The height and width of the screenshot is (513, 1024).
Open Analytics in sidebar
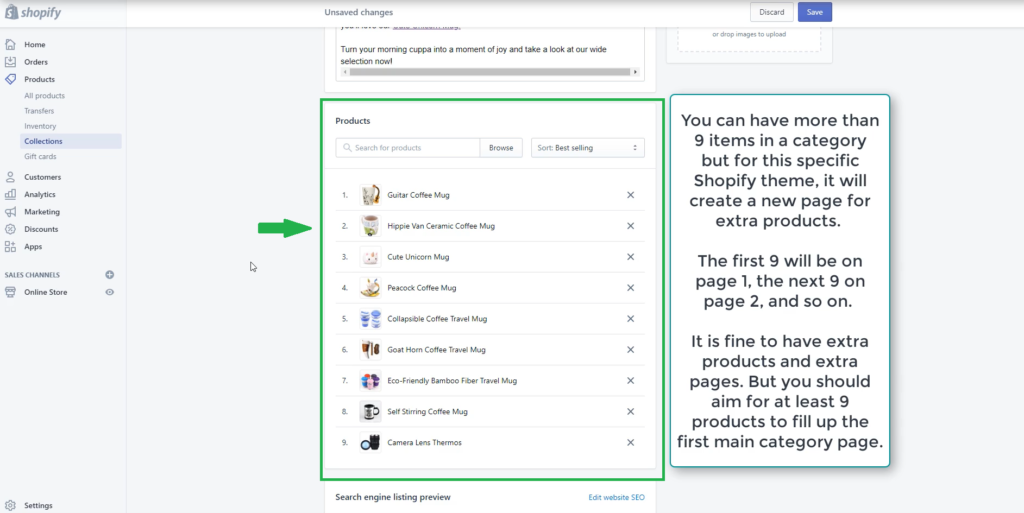tap(40, 194)
